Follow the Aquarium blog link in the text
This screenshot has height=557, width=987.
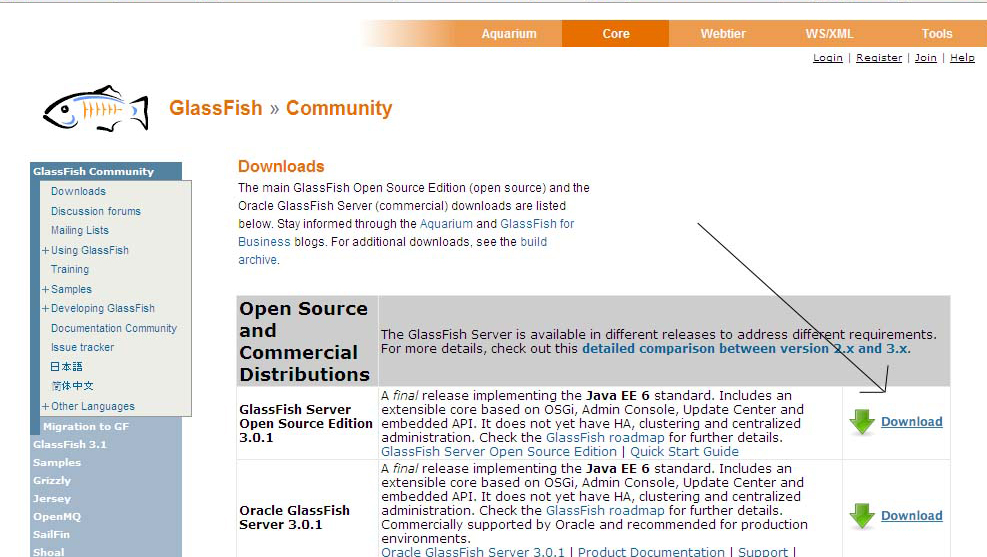446,224
